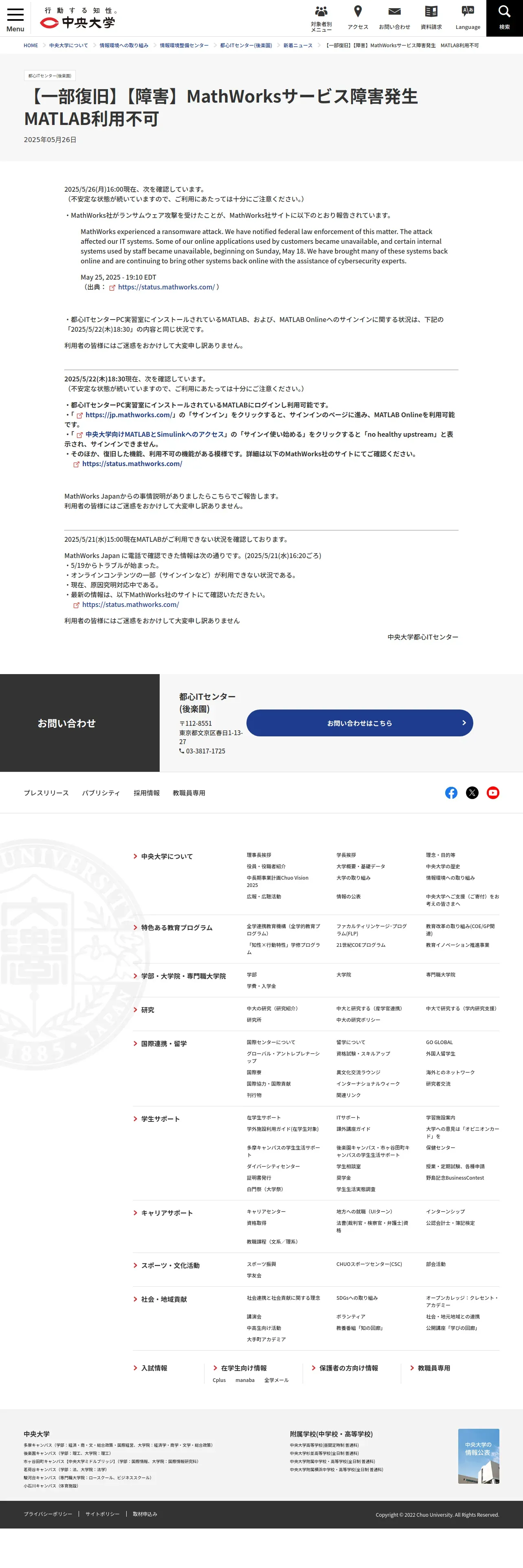Viewport: 523px width, 1568px height.
Task: Open the Cplus link
Action: coord(219,1380)
